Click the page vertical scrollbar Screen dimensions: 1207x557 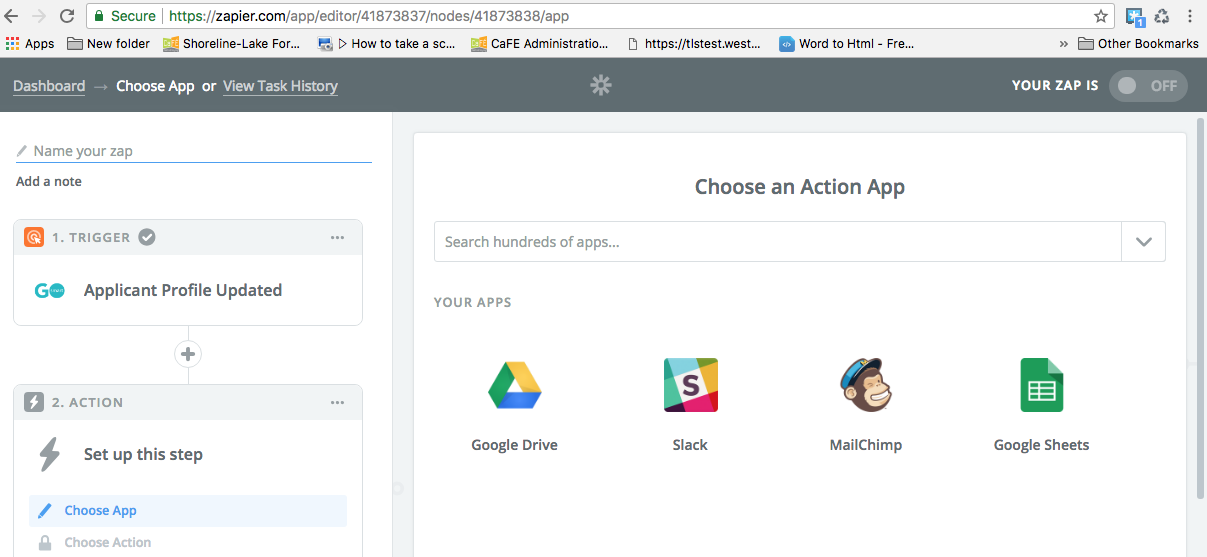click(x=1201, y=308)
